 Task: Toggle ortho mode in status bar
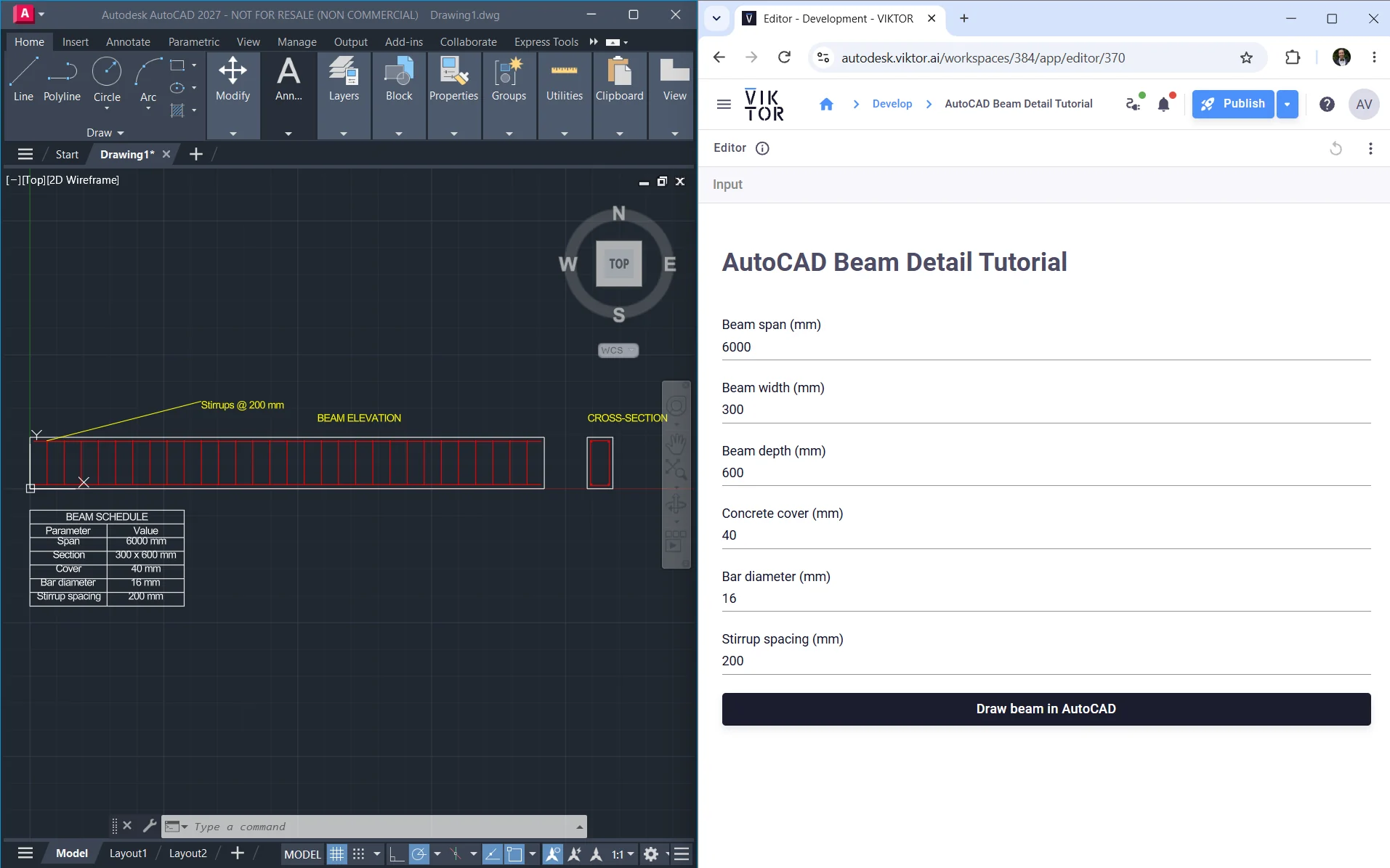click(x=397, y=853)
